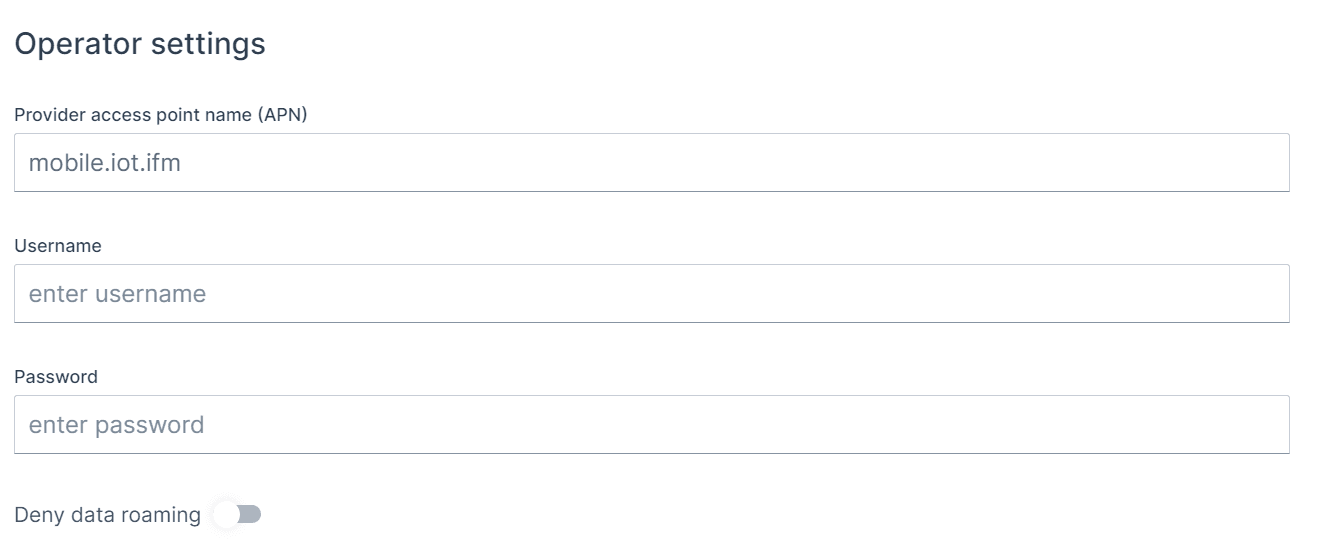
Task: Click '(APN)' in the provider label
Action: (282, 115)
